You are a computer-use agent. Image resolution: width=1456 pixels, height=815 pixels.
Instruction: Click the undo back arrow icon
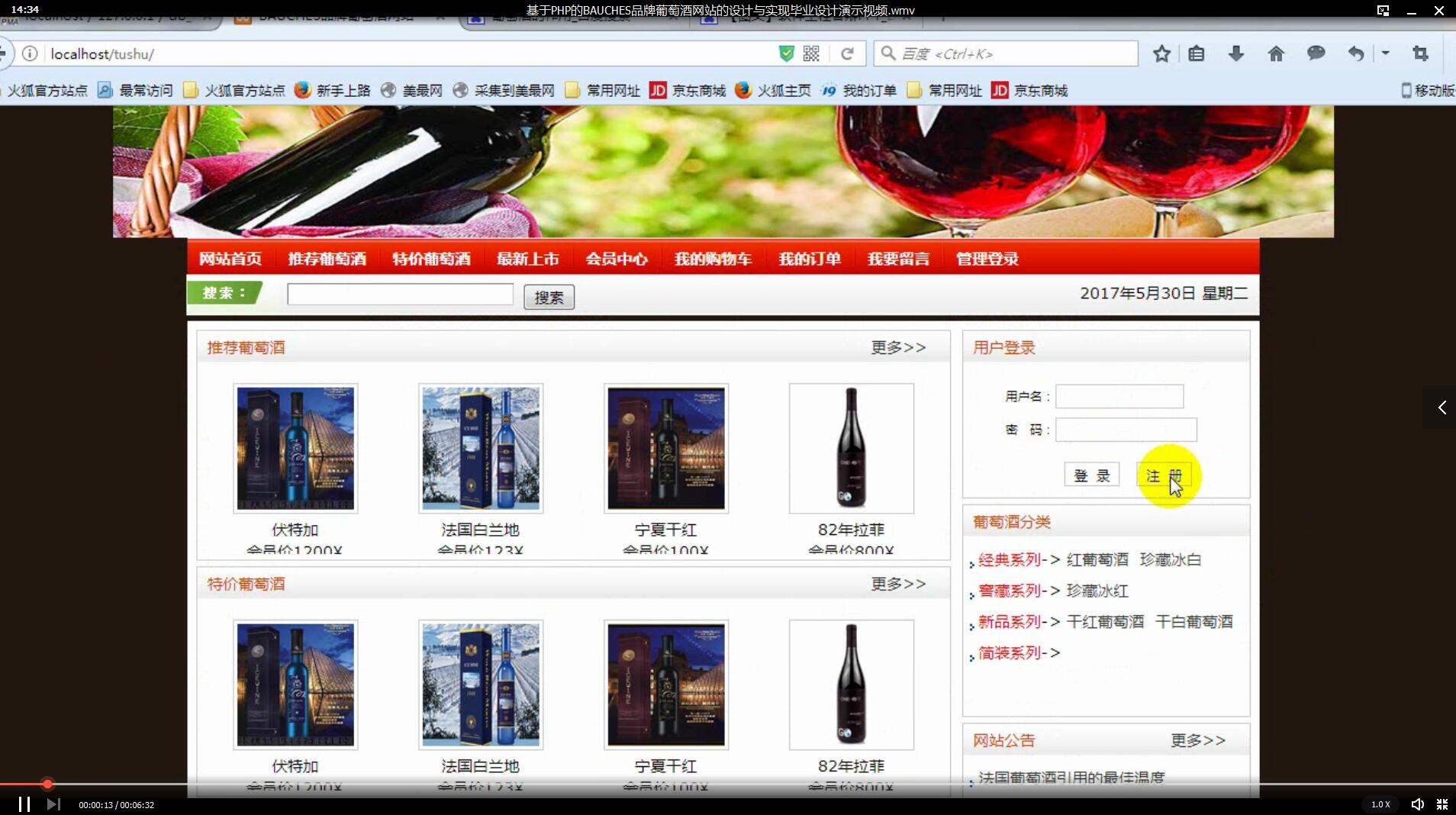point(1356,53)
